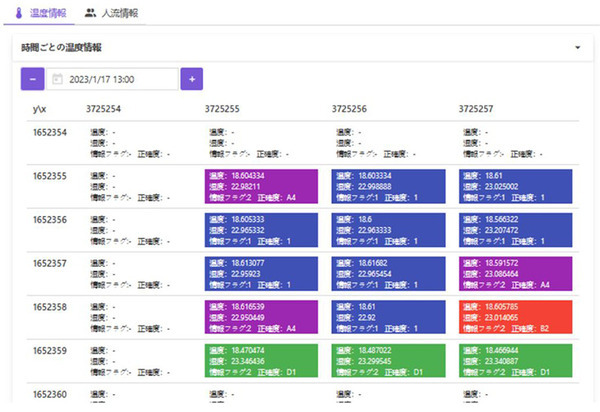Click the 時間ごとの温度情報 panel title
The image size is (600, 412).
click(64, 47)
